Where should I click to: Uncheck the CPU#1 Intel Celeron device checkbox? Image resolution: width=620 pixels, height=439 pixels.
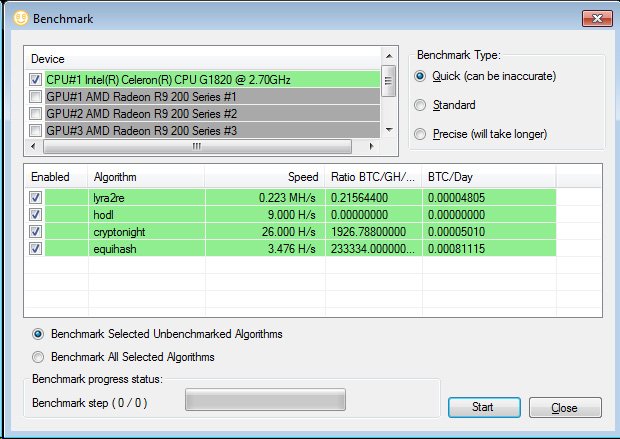coord(35,79)
